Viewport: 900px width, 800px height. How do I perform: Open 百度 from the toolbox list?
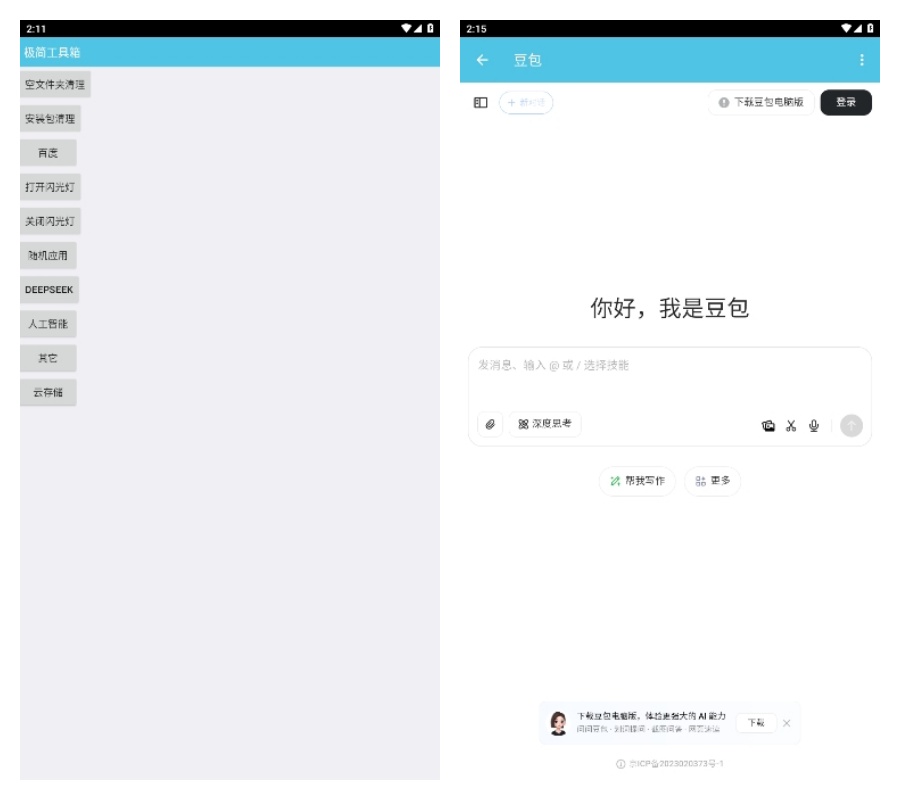48,153
